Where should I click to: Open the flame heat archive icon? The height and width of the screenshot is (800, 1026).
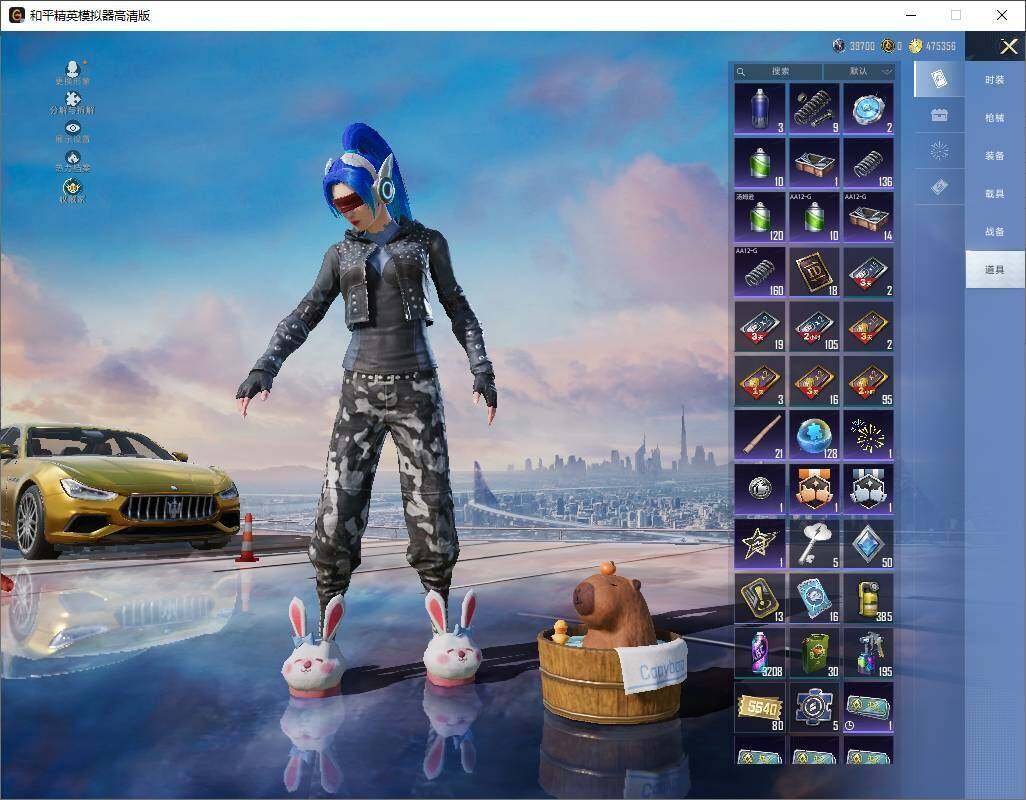coord(73,161)
